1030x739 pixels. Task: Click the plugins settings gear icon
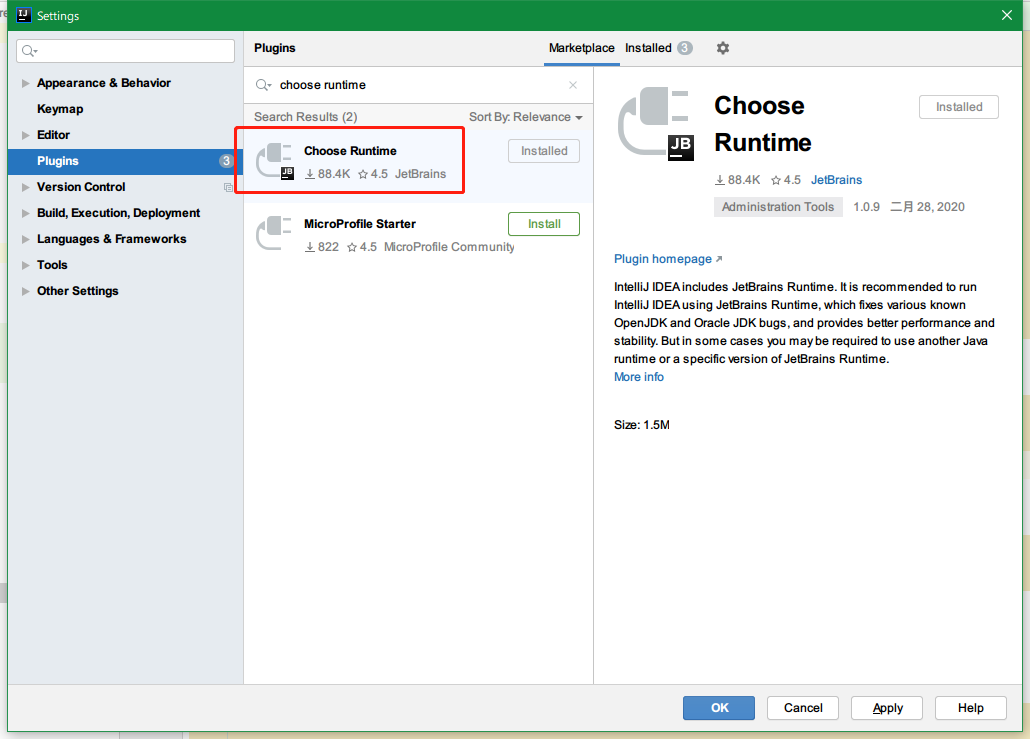(723, 48)
